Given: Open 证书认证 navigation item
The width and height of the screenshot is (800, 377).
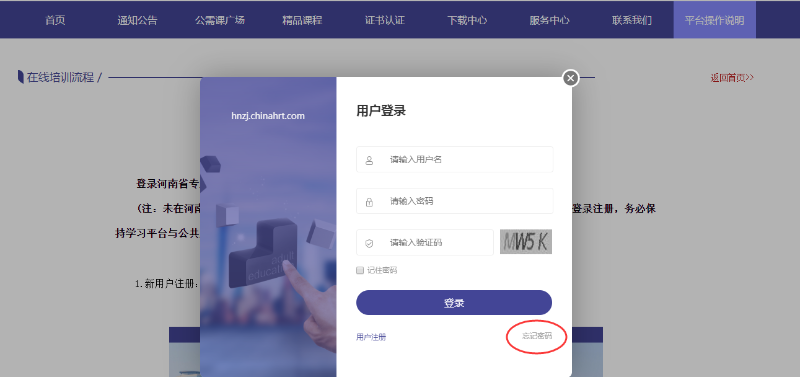Looking at the screenshot, I should click(x=385, y=20).
